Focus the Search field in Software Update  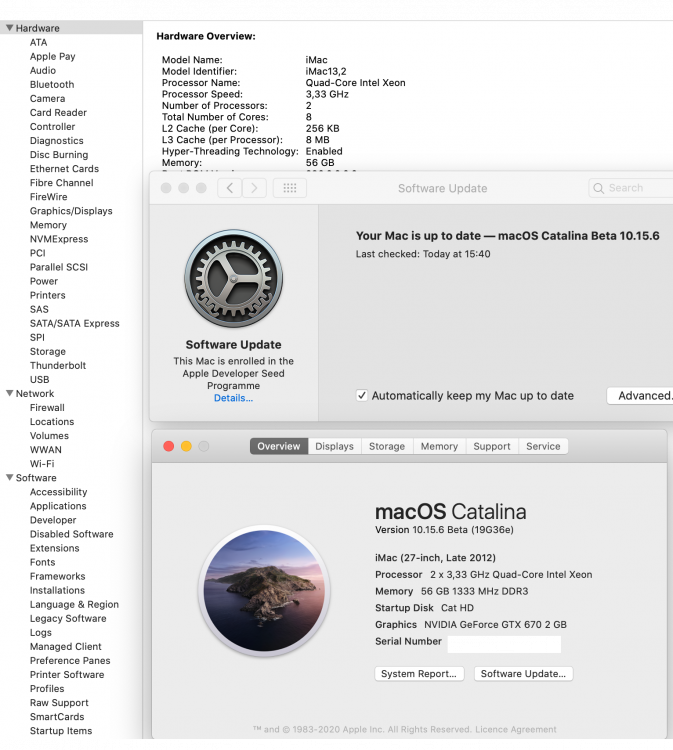(631, 188)
